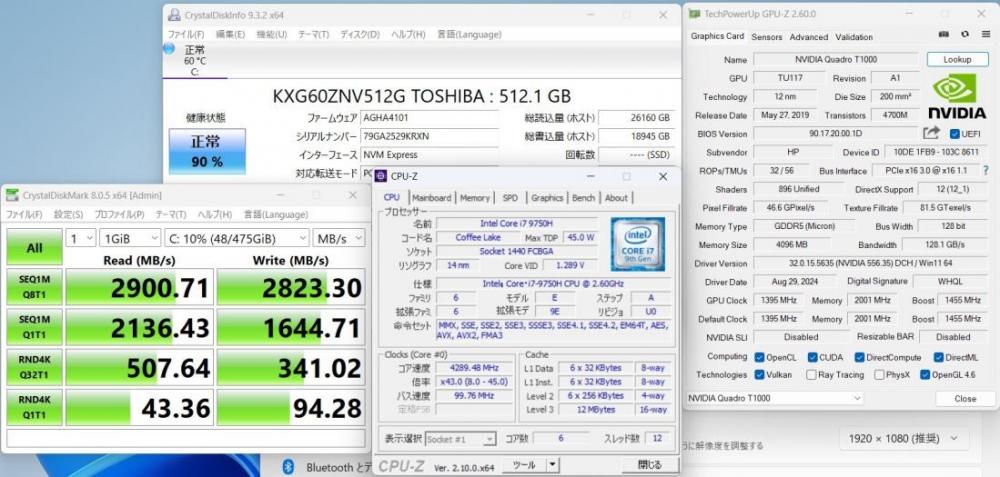Click the Close button in GPU-Z

(965, 399)
